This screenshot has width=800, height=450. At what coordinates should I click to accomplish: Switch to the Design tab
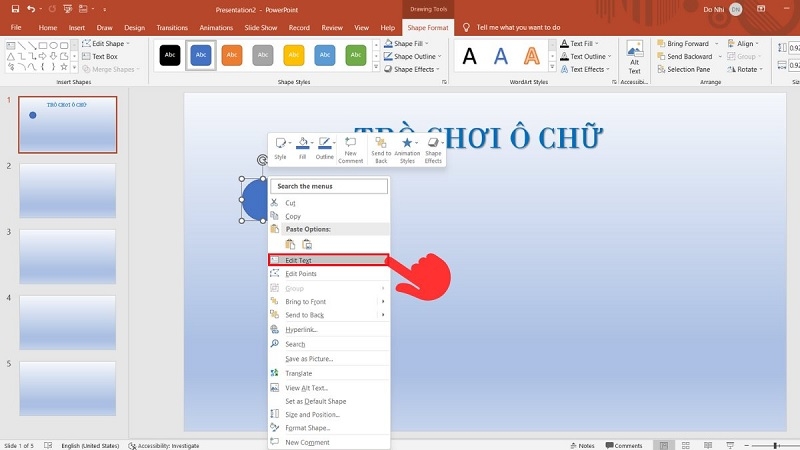point(134,28)
